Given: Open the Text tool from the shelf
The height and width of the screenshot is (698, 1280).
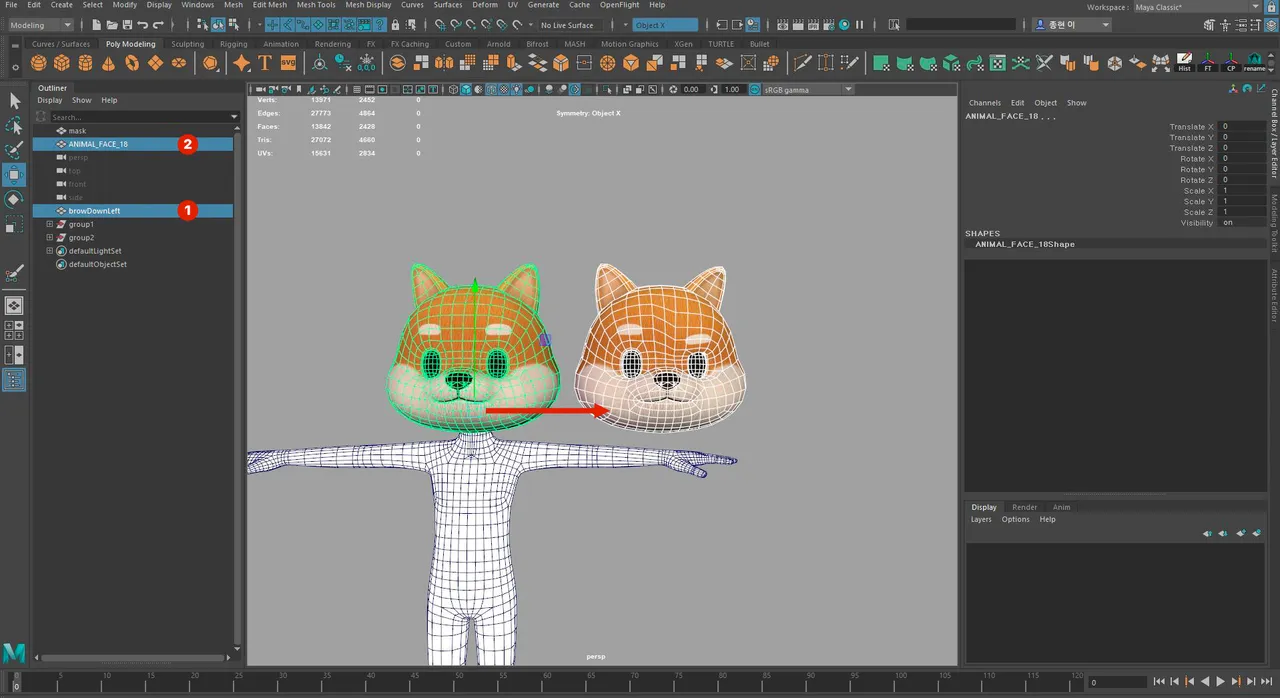Looking at the screenshot, I should coord(264,63).
